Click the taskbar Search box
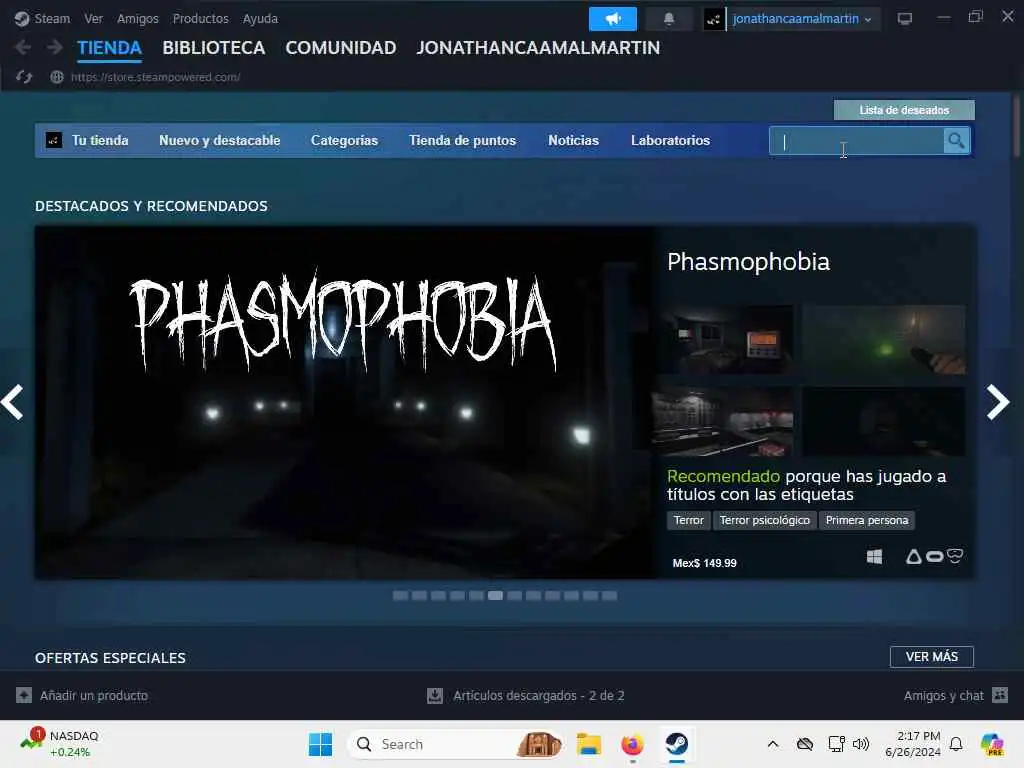Viewport: 1024px width, 768px height. coord(456,744)
